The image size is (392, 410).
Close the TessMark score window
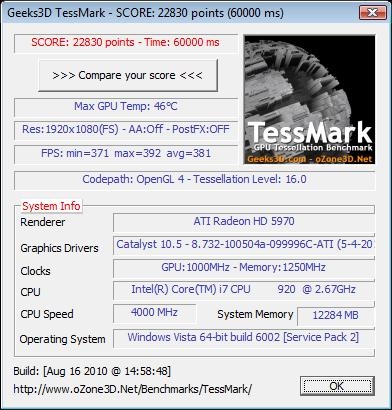373,13
